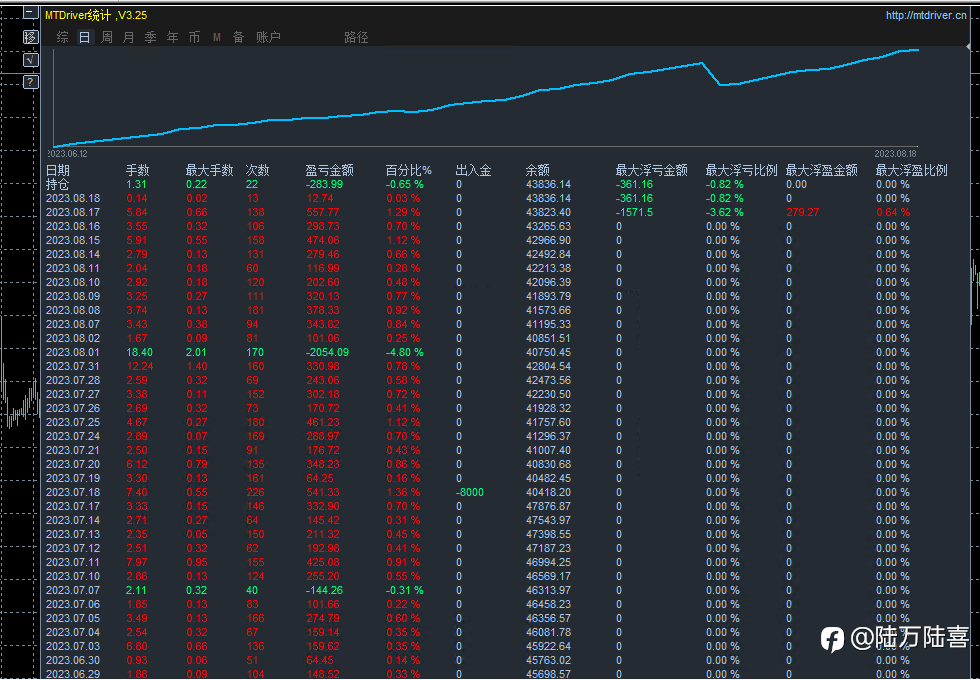This screenshot has width=980, height=680.
Task: Click the 盈亏金额 column header
Action: click(329, 170)
